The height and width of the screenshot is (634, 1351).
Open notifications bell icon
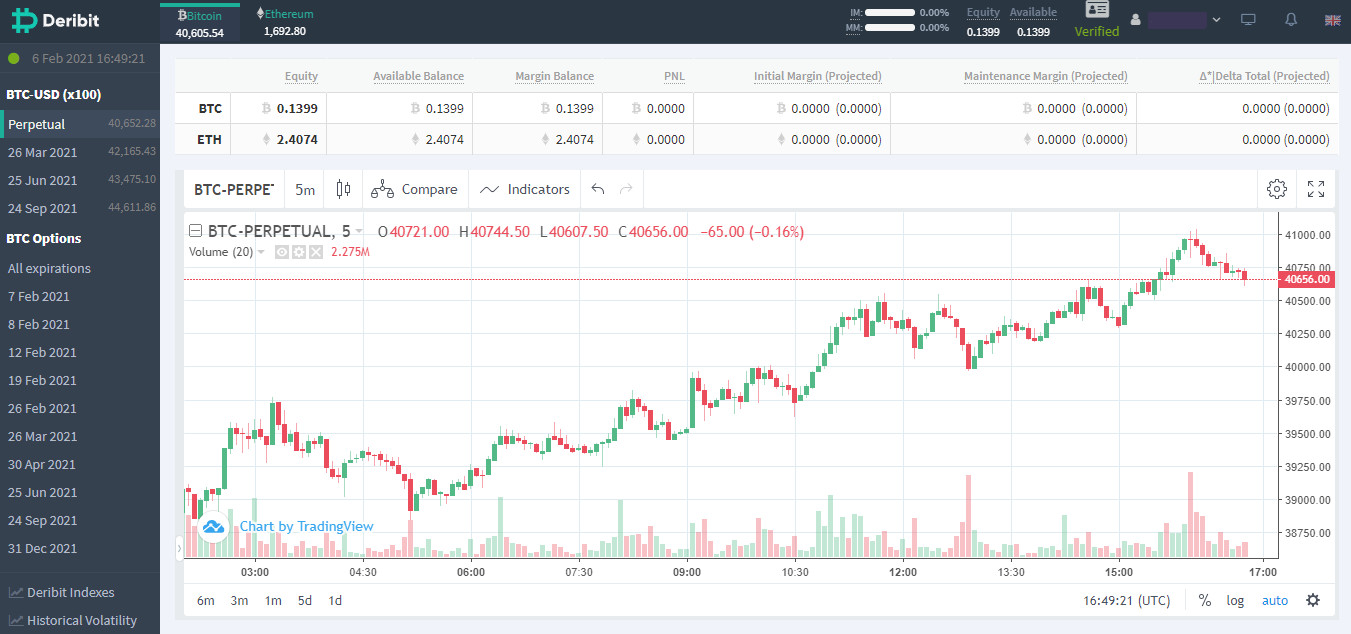coord(1291,20)
